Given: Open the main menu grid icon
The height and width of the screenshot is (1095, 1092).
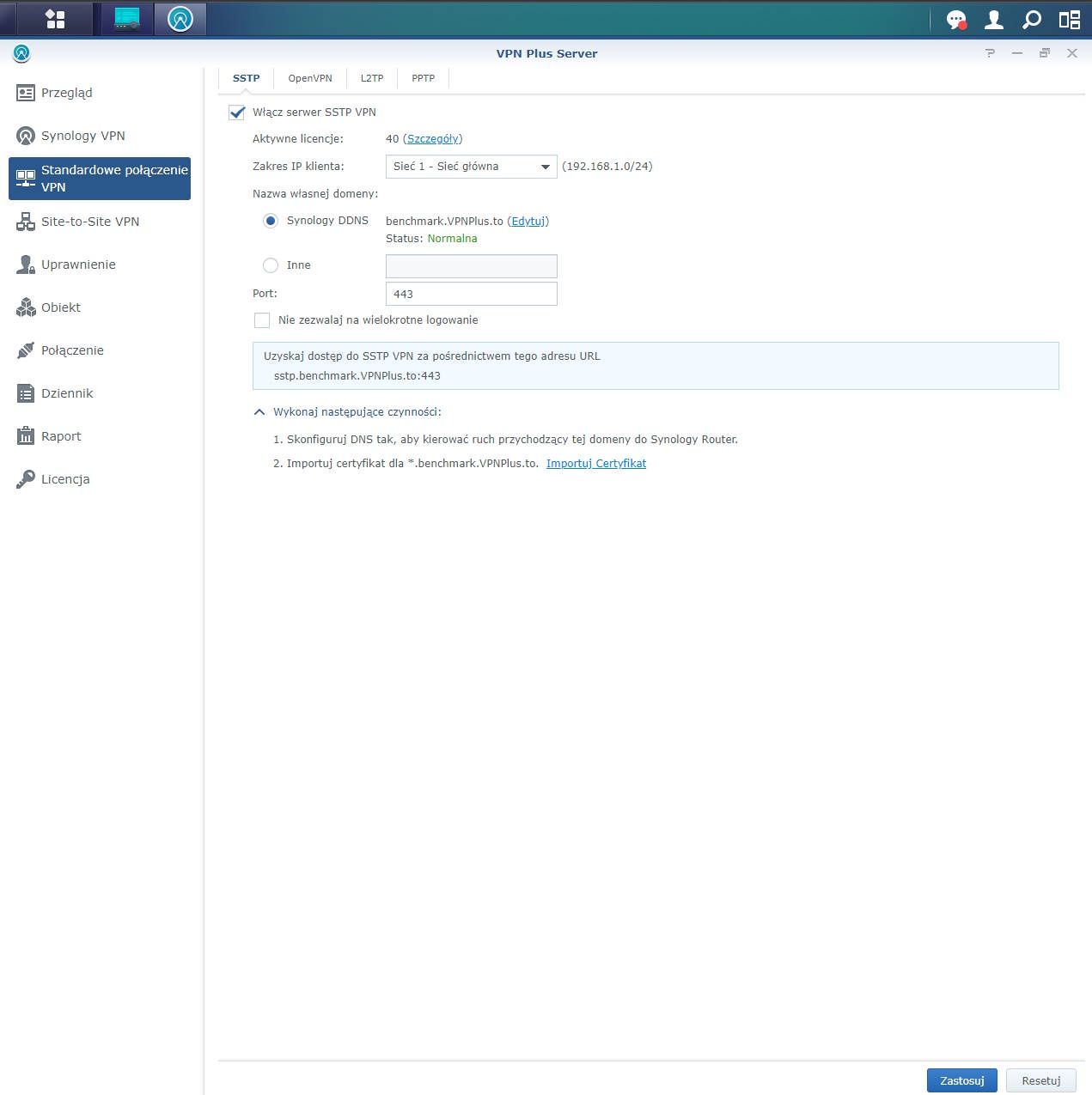Looking at the screenshot, I should coord(55,19).
